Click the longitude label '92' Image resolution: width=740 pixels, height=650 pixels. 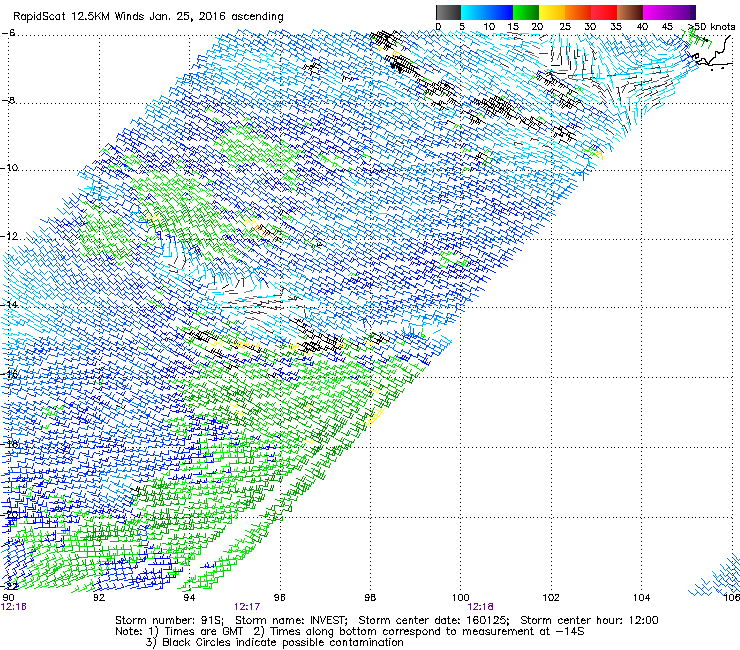coord(99,597)
